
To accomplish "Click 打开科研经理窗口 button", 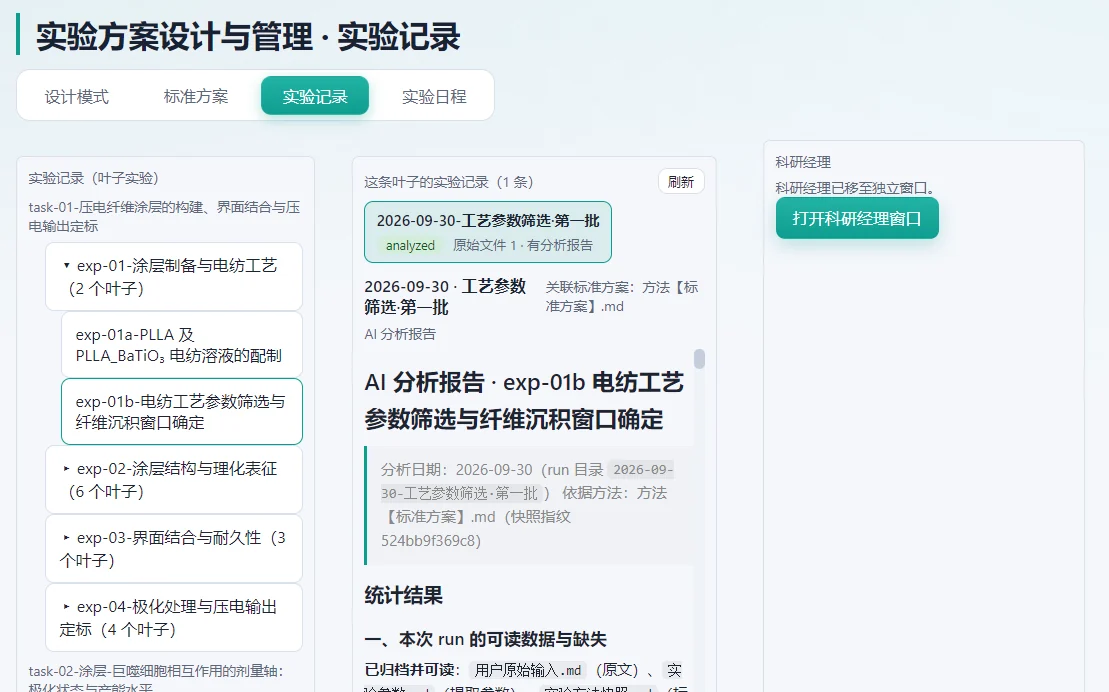I will click(x=857, y=218).
